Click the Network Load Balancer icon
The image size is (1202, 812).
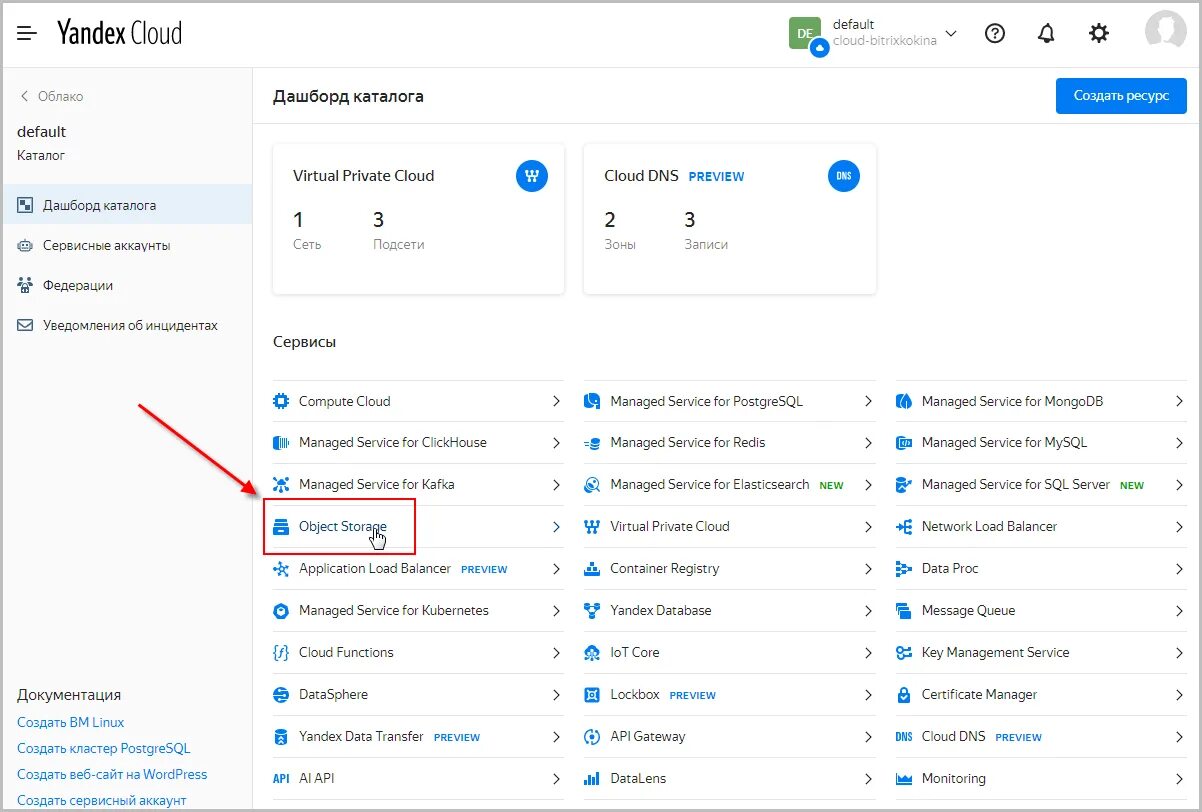point(904,526)
